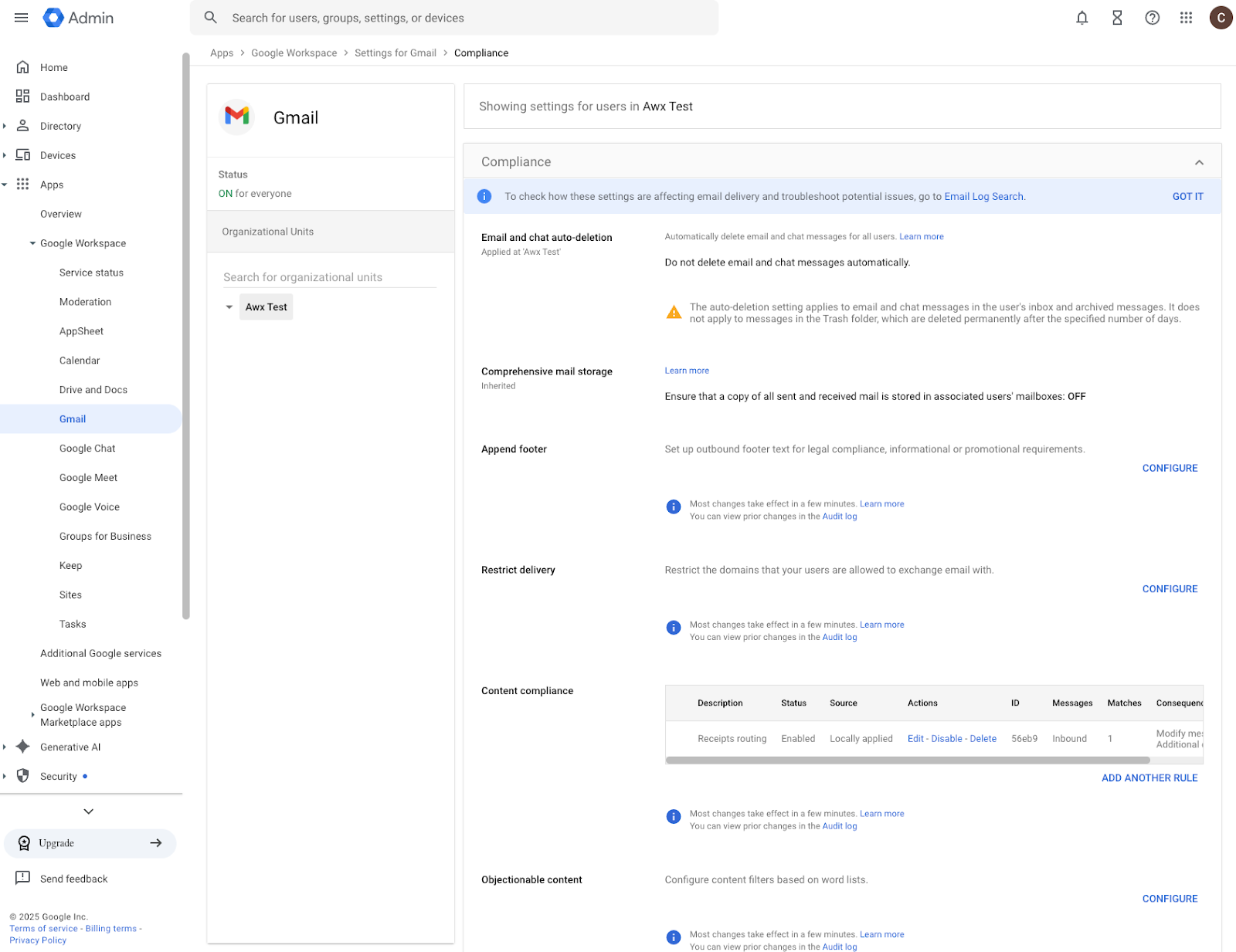The width and height of the screenshot is (1236, 952).
Task: Open Service status in sidebar
Action: (91, 273)
